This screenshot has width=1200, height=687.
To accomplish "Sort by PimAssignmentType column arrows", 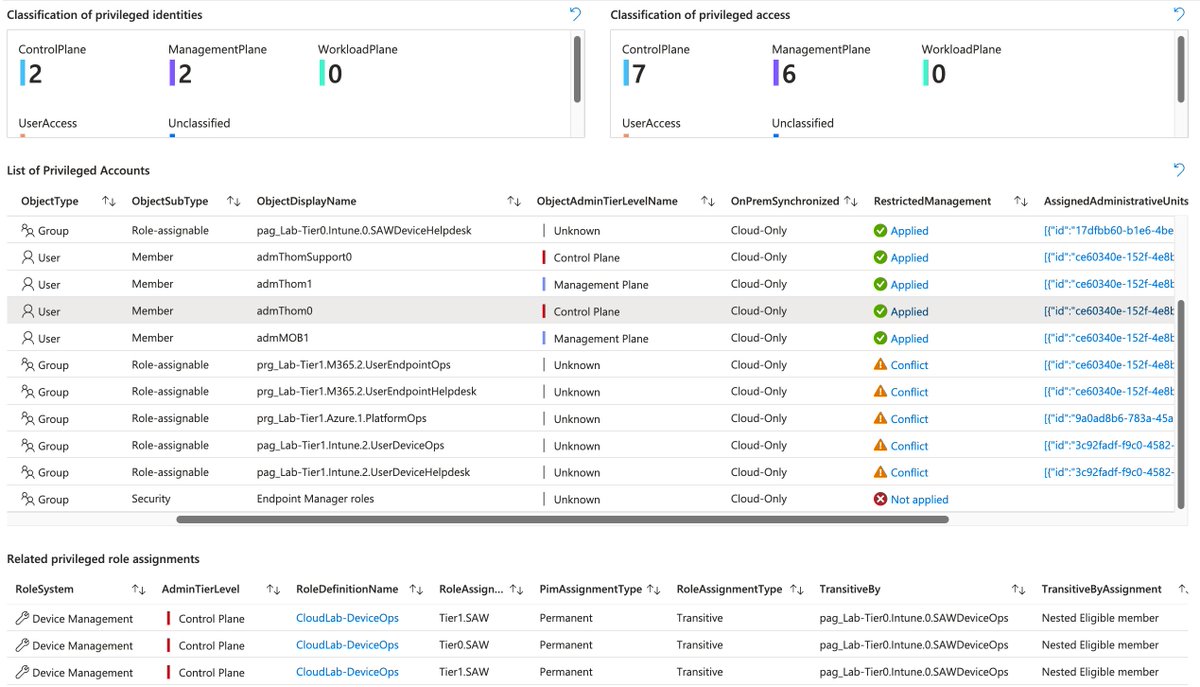I will coord(654,590).
